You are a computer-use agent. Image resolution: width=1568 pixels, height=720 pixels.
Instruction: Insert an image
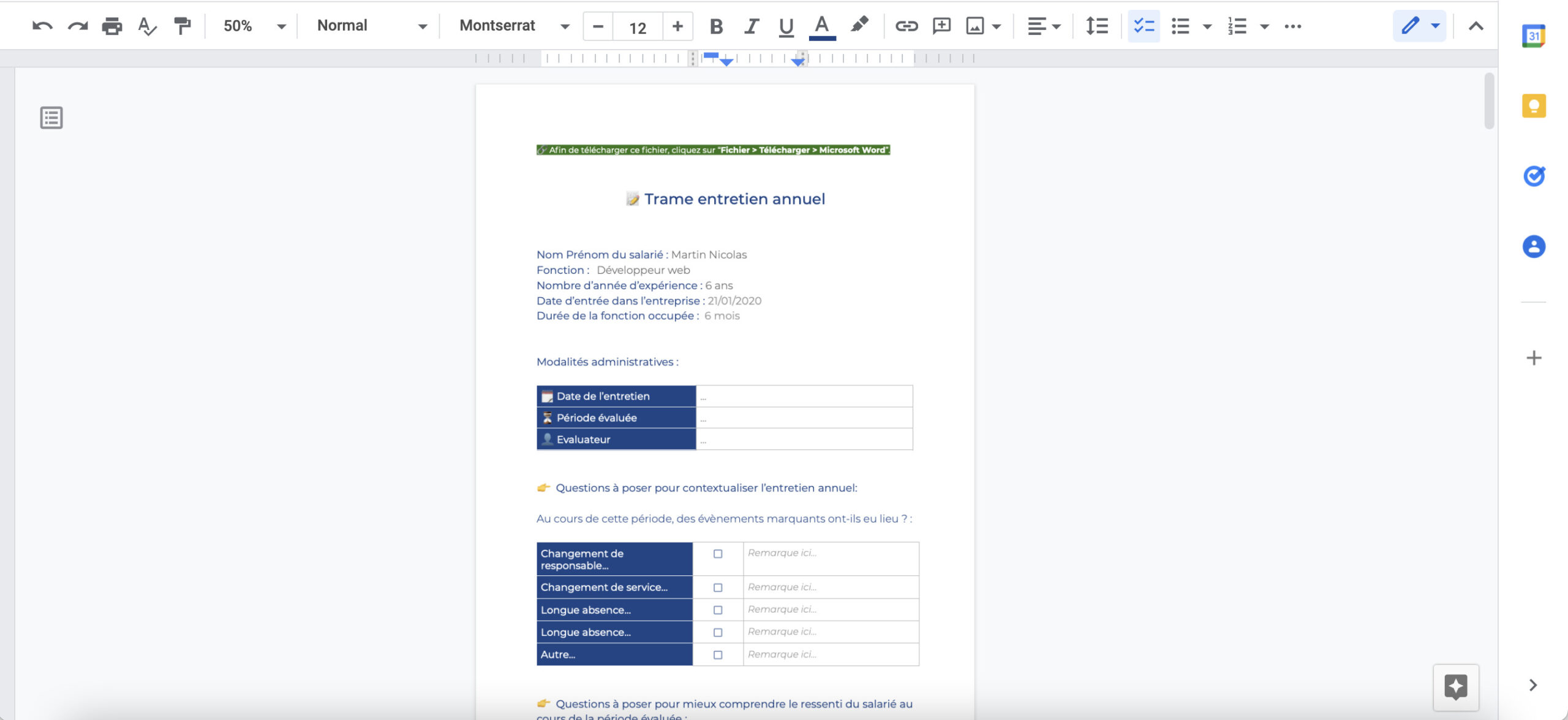[x=975, y=26]
